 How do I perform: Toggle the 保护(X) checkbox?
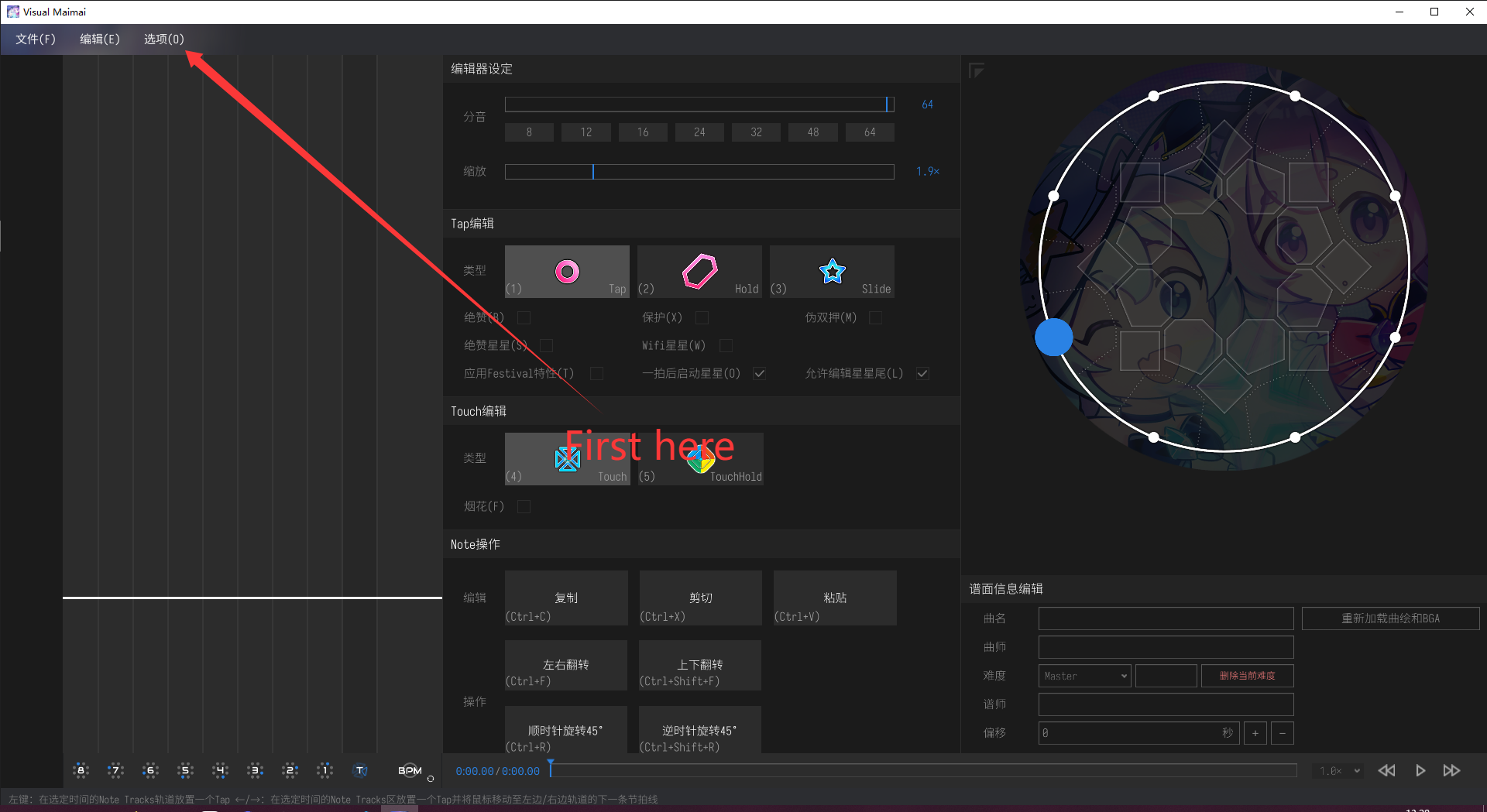702,317
